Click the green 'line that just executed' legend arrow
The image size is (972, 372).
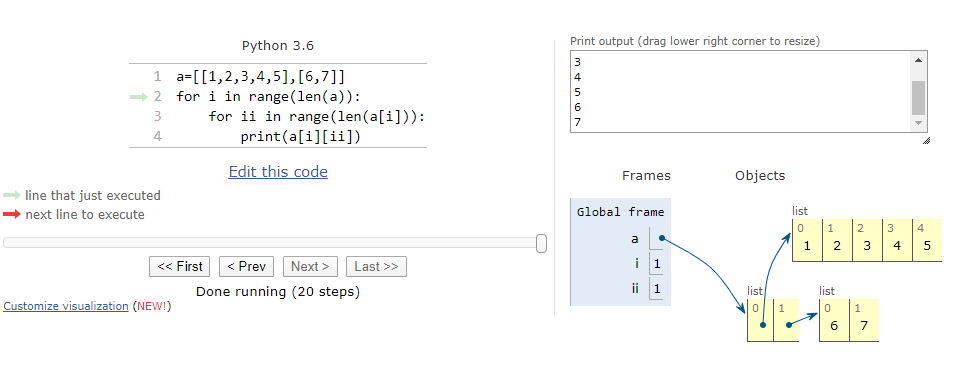tap(12, 195)
